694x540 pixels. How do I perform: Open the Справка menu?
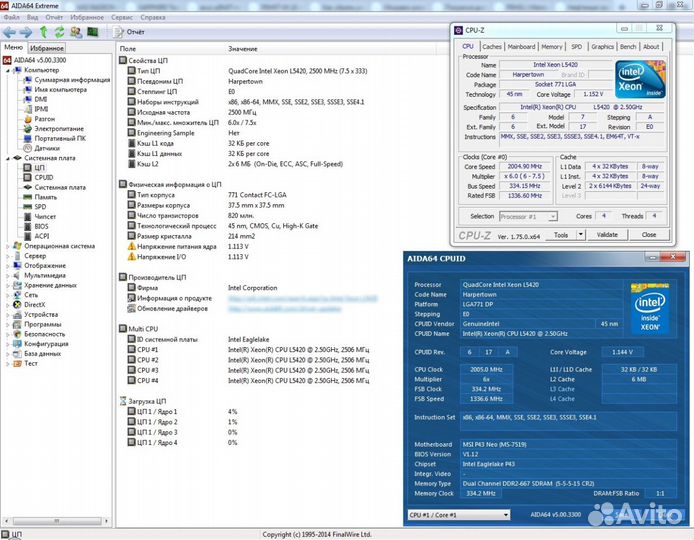point(153,17)
